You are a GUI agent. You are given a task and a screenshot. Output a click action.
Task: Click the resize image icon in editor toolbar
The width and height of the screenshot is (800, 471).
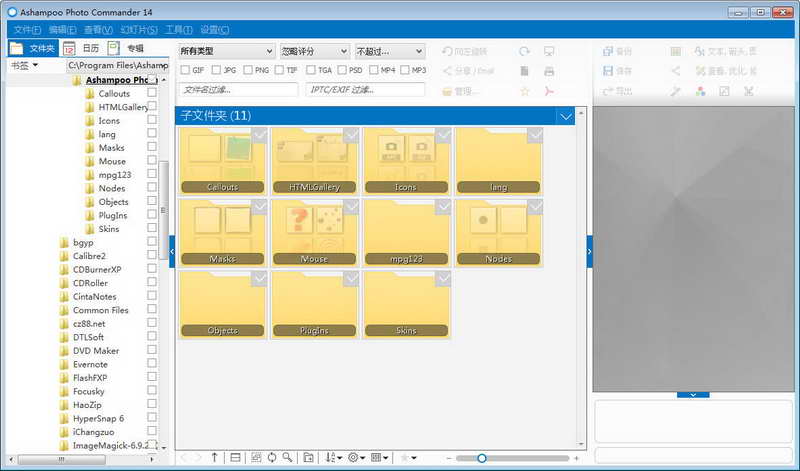724,91
